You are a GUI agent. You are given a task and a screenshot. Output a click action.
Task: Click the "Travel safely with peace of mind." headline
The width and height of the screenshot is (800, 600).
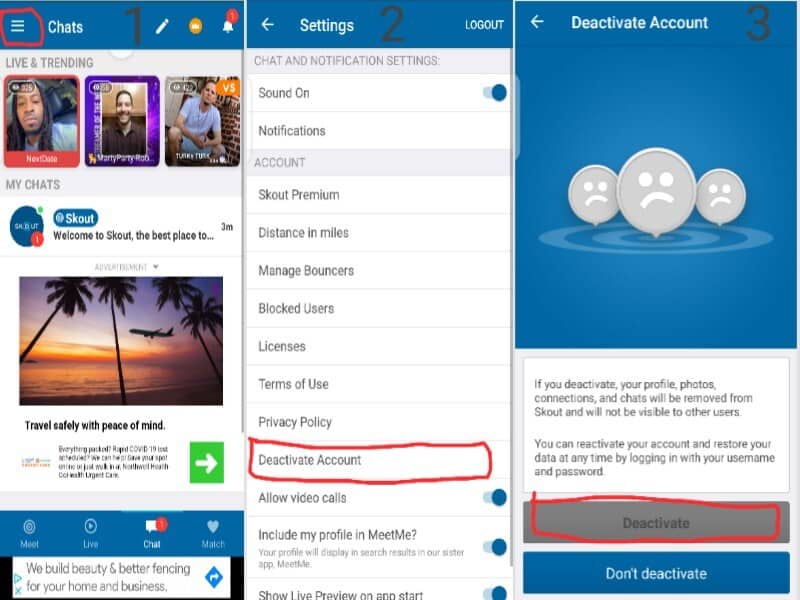pos(95,425)
